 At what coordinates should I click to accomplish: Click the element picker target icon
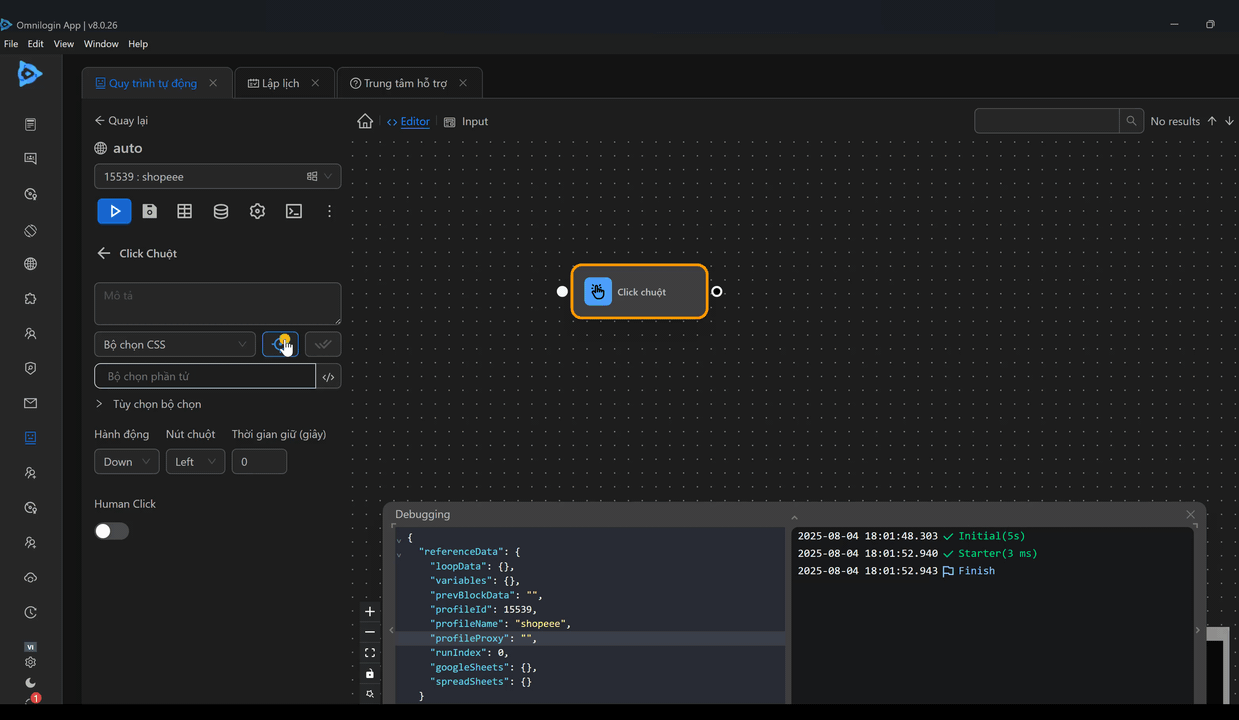tap(280, 344)
